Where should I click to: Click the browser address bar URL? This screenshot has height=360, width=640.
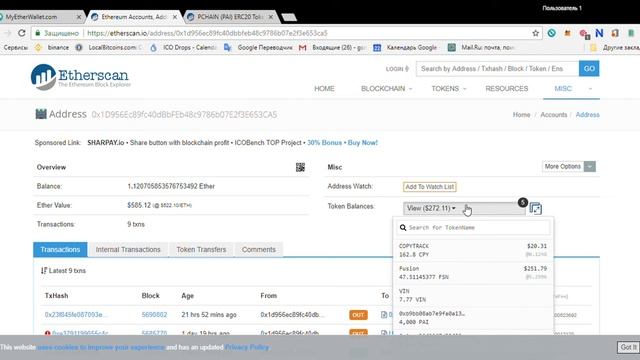pyautogui.click(x=207, y=33)
